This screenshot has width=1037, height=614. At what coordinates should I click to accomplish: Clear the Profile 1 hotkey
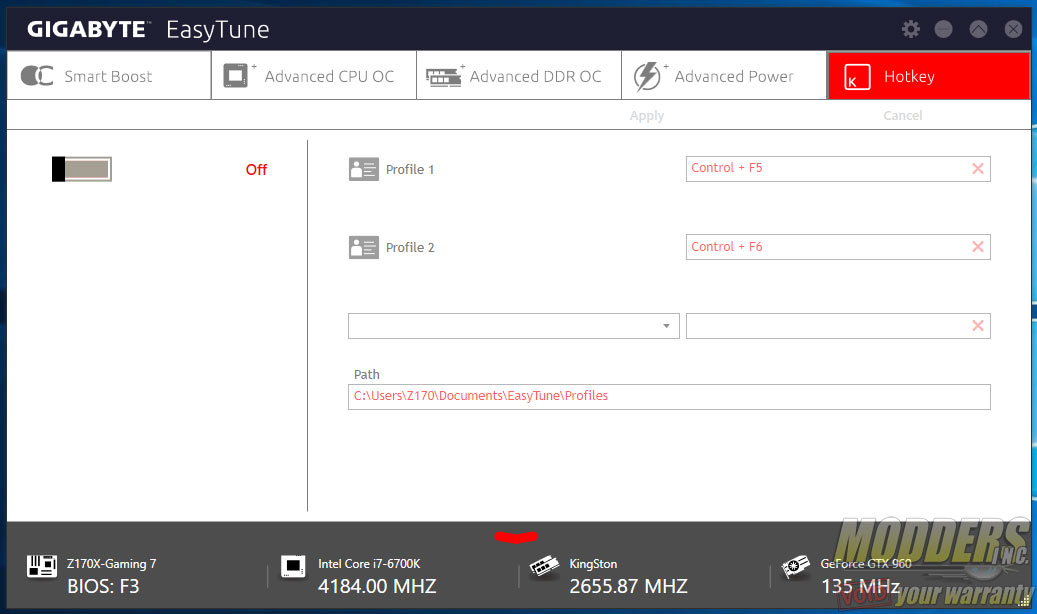[978, 169]
